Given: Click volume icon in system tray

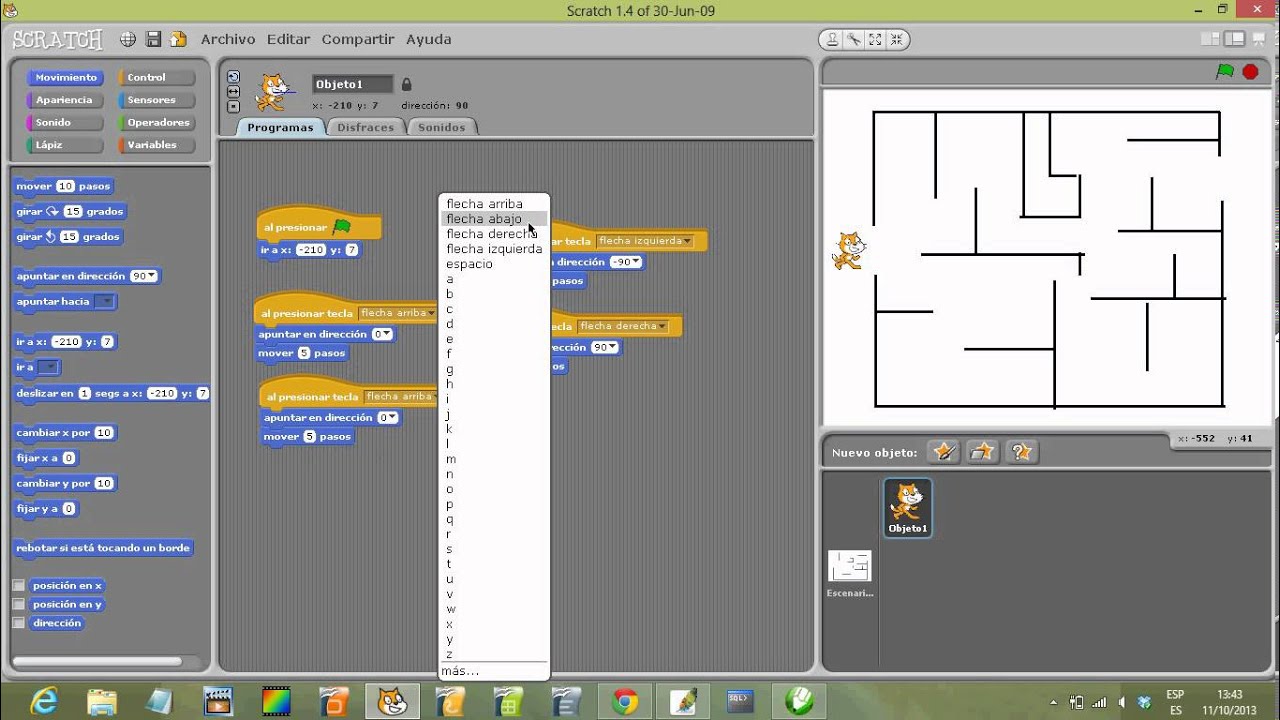Looking at the screenshot, I should (1122, 702).
